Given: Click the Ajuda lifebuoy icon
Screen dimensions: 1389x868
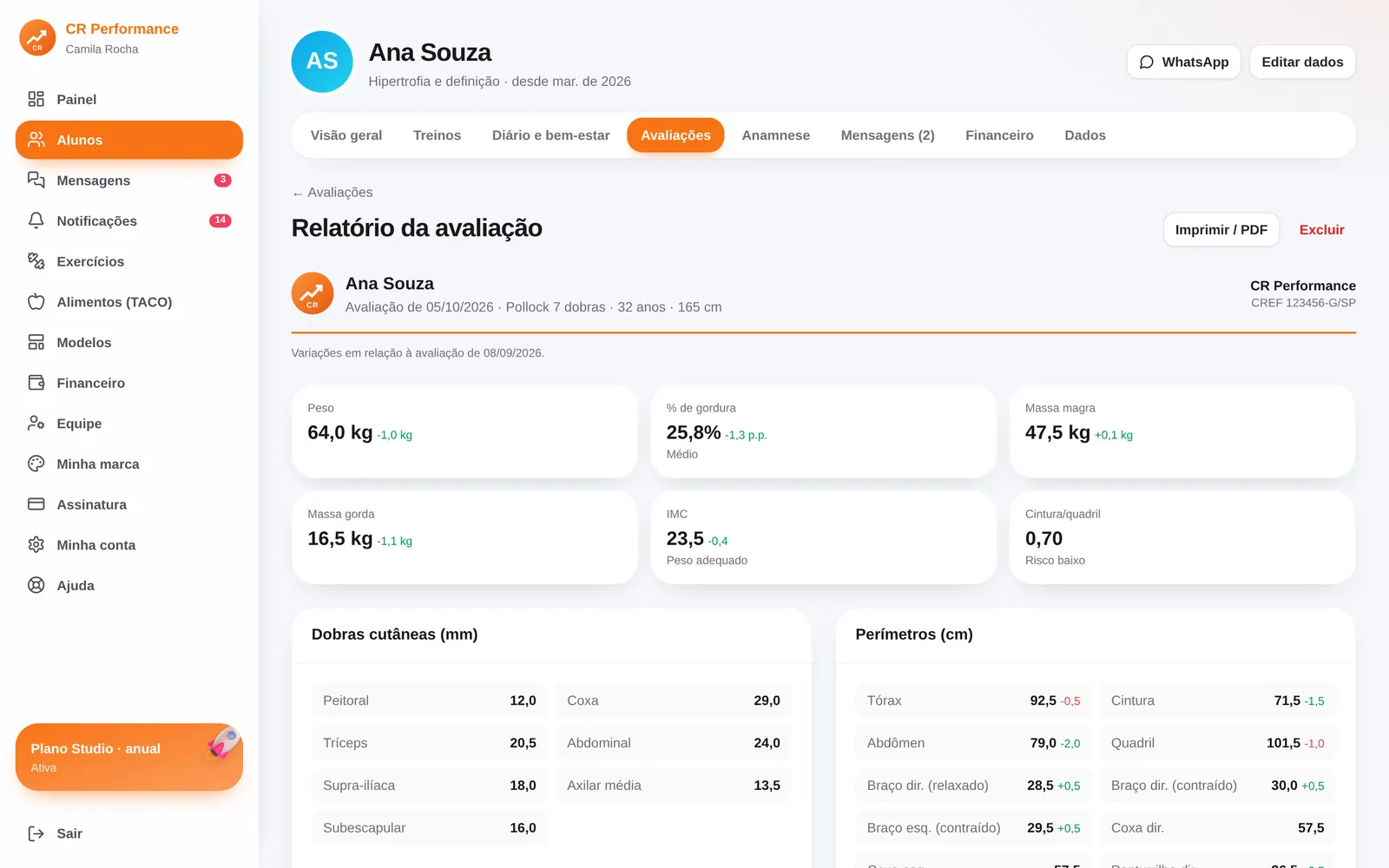Looking at the screenshot, I should pyautogui.click(x=36, y=585).
